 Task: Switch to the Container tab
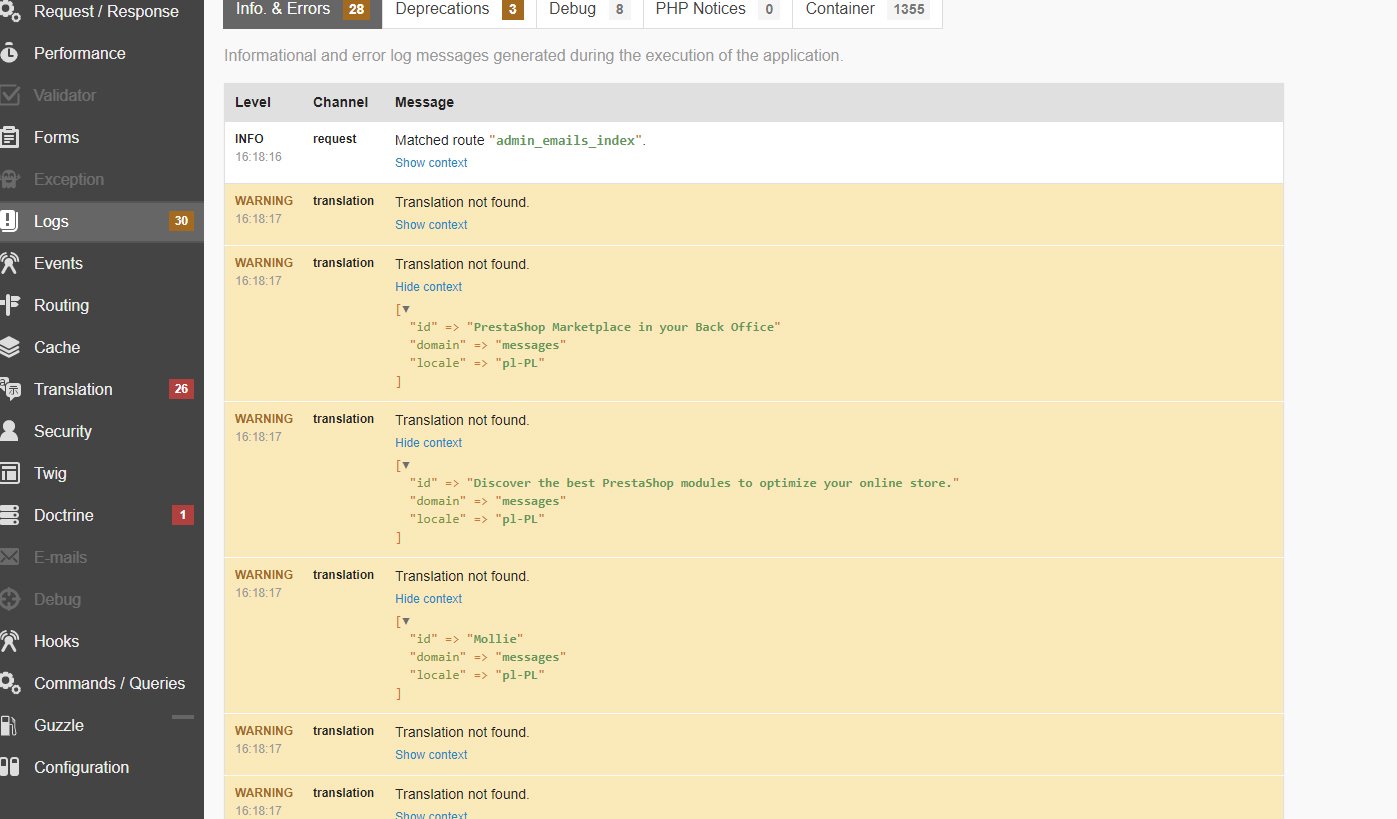pos(866,9)
